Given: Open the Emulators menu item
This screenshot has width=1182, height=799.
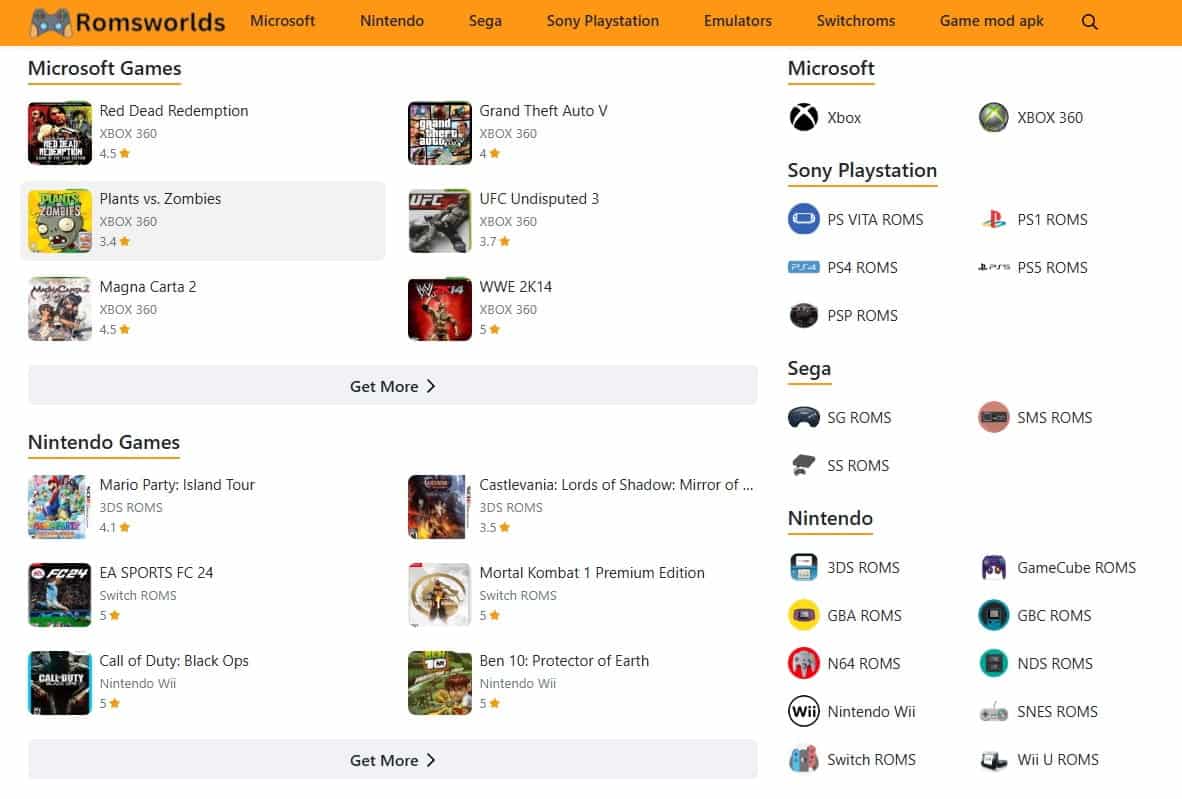Looking at the screenshot, I should pos(737,21).
